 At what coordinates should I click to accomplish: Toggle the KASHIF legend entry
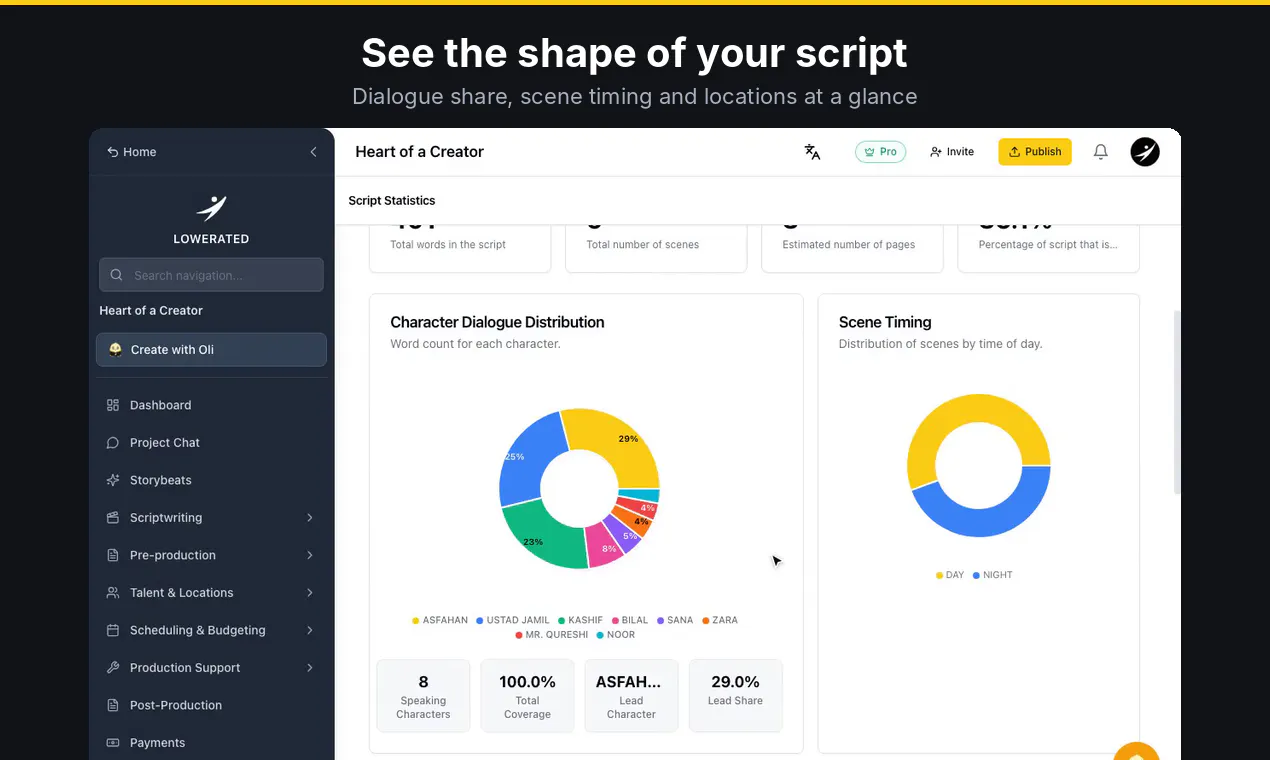[580, 620]
